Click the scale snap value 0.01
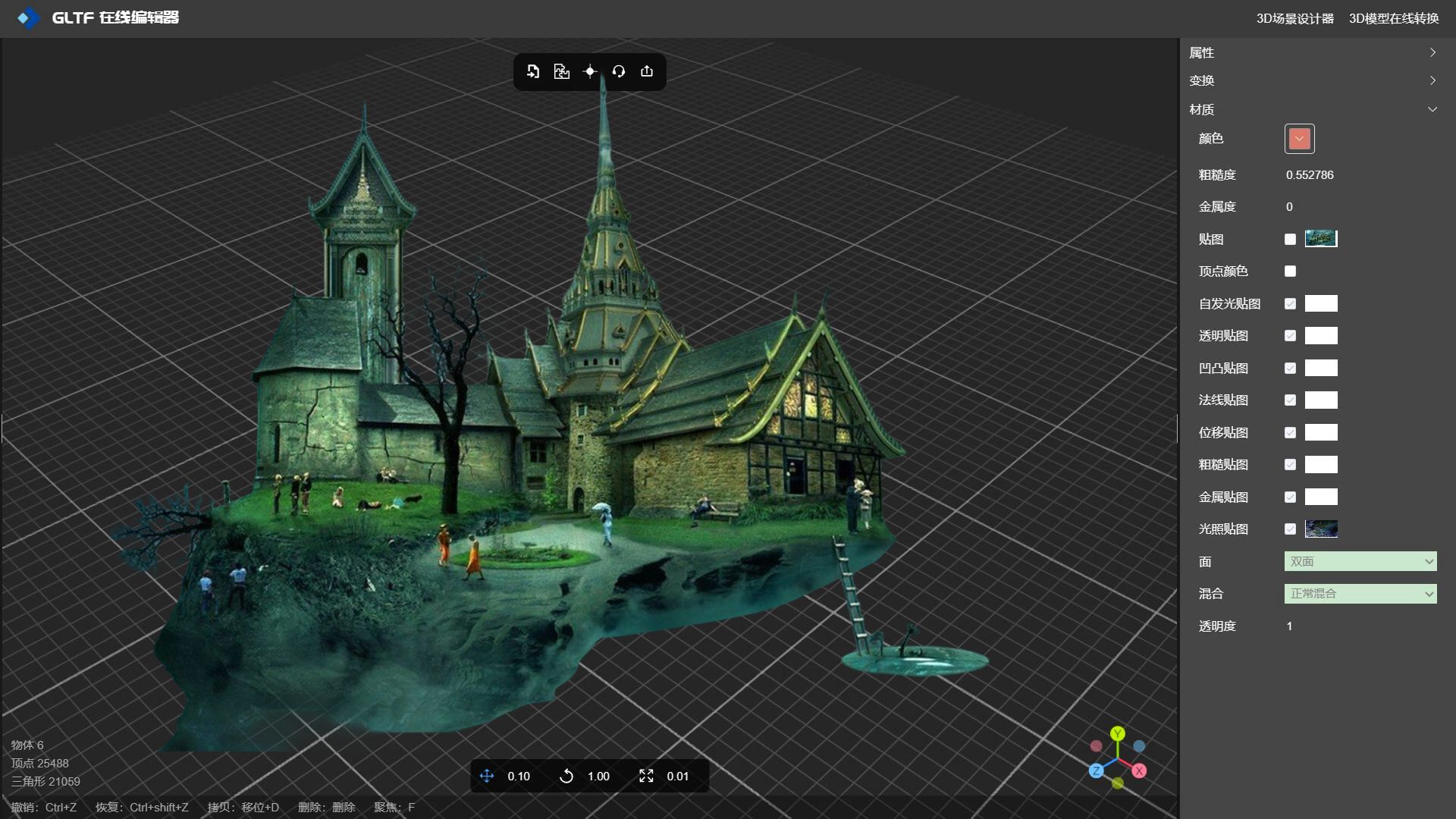This screenshot has width=1456, height=819. coord(678,777)
